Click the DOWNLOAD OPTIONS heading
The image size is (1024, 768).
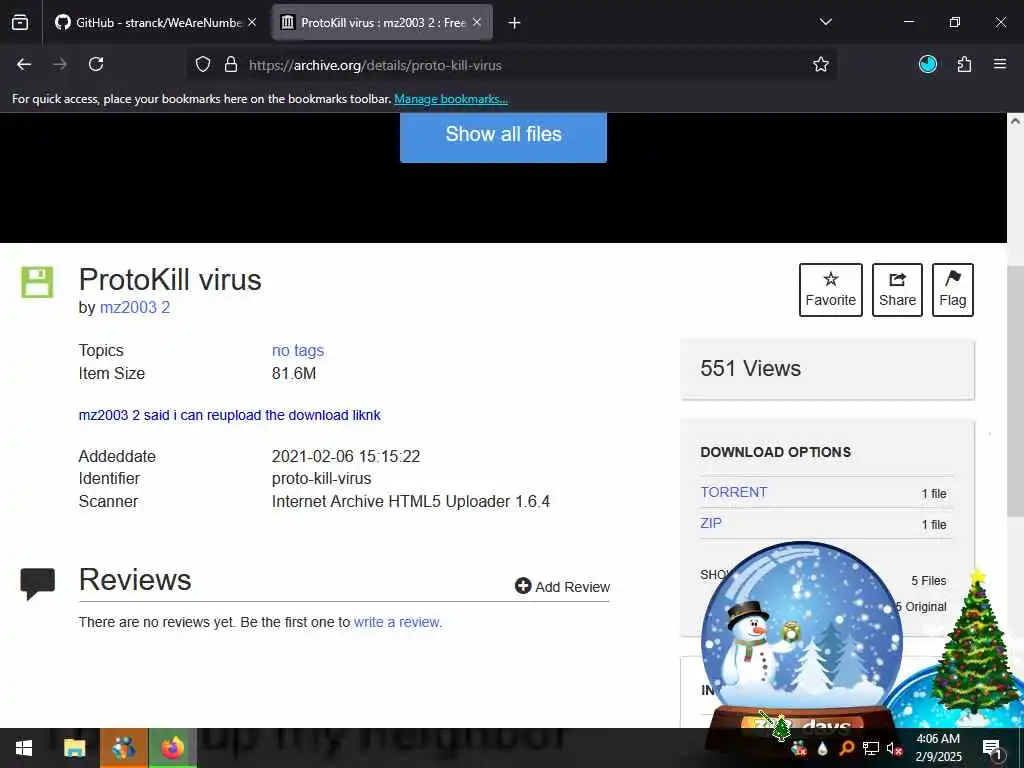pos(775,452)
